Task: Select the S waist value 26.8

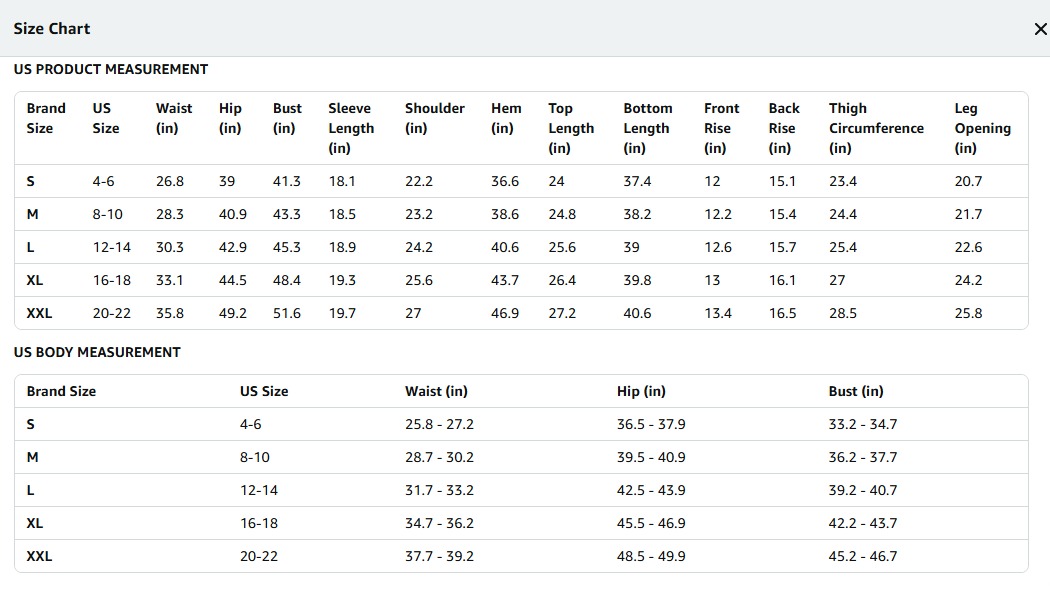Action: [x=169, y=181]
